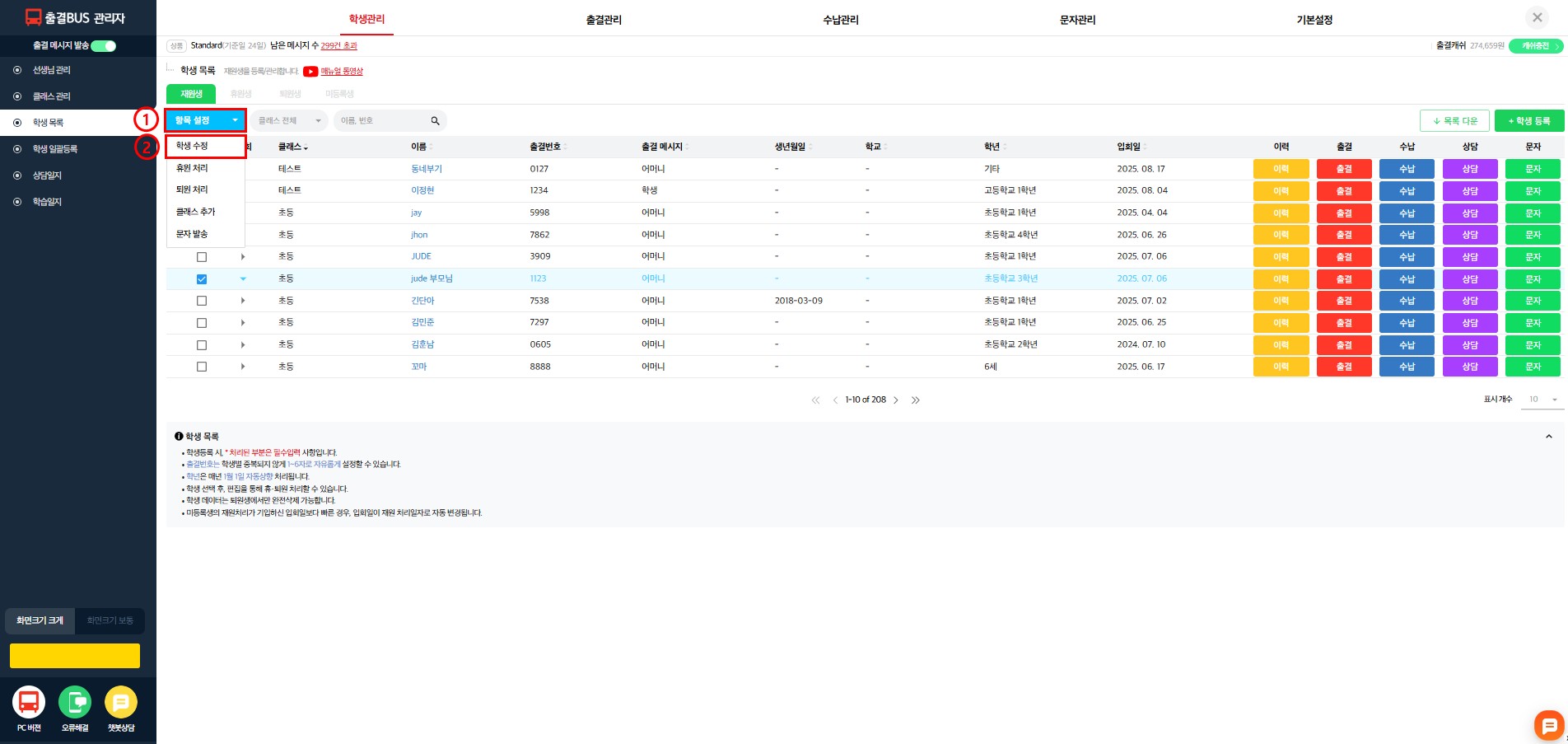Viewport: 1568px width, 744px height.
Task: Click the PC버전 bus icon
Action: pos(29,702)
